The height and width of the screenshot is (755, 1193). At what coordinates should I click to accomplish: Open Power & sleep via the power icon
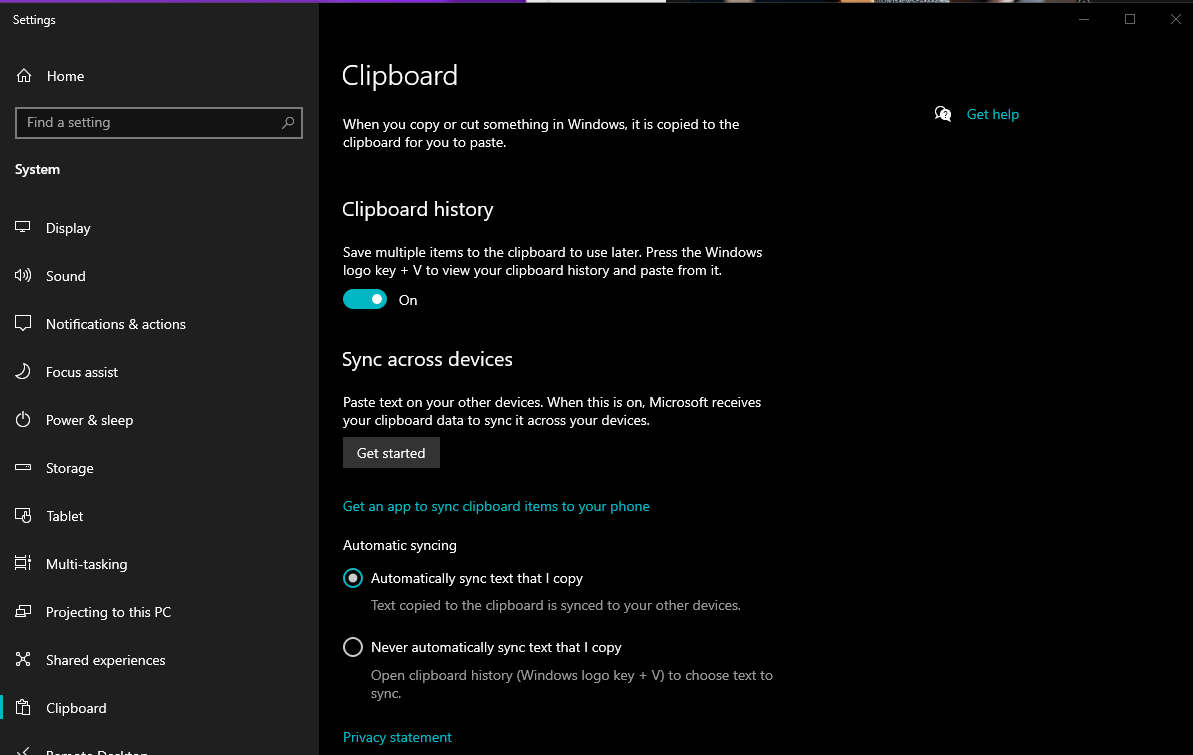pyautogui.click(x=23, y=420)
